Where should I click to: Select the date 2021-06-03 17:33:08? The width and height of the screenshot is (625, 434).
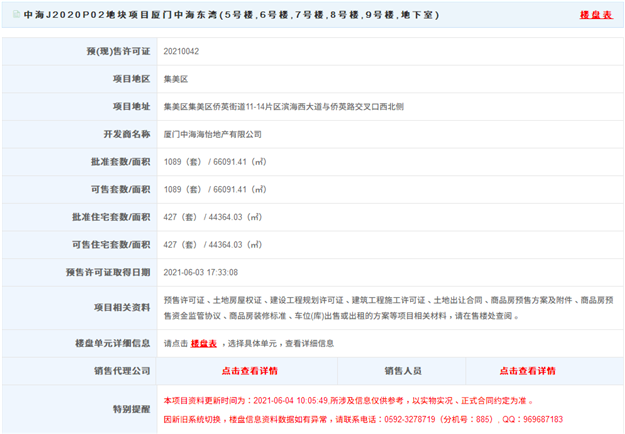coord(200,273)
